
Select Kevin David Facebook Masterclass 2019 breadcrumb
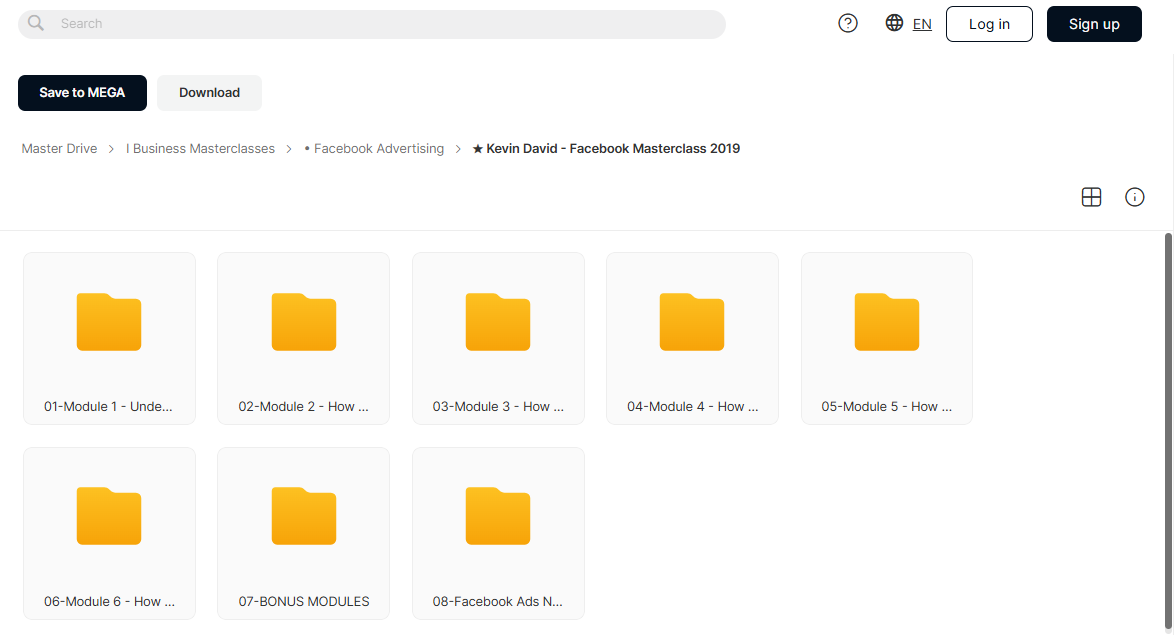(606, 148)
